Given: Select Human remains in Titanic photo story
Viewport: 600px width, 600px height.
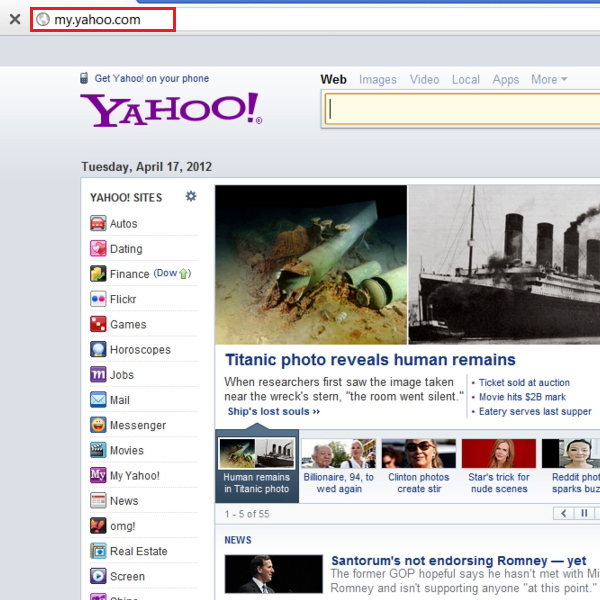Looking at the screenshot, I should click(x=257, y=466).
